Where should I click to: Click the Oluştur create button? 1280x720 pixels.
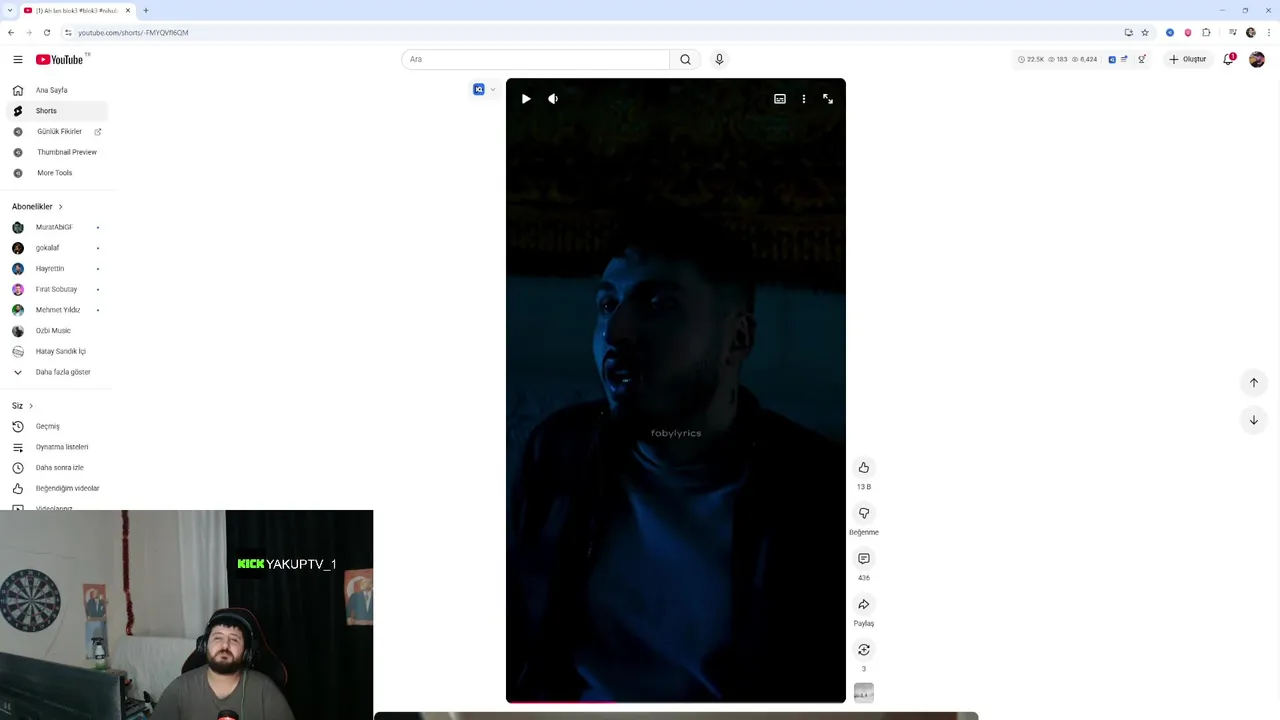1188,59
